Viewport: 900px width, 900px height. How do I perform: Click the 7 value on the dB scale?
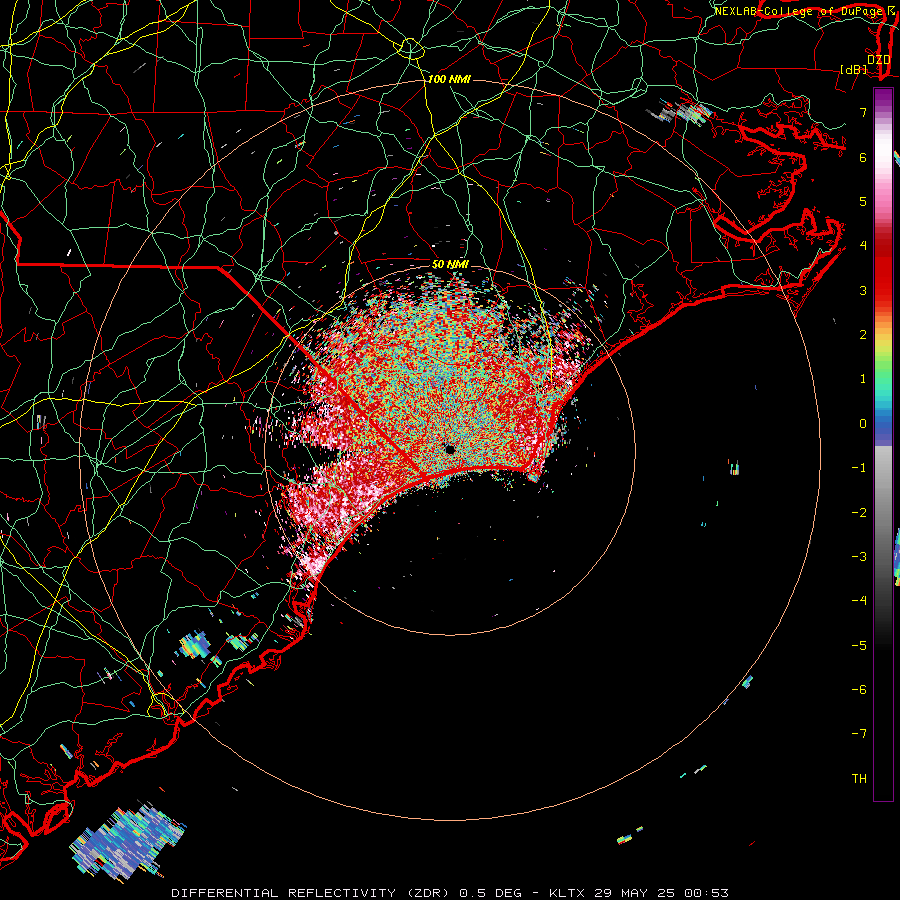(863, 112)
